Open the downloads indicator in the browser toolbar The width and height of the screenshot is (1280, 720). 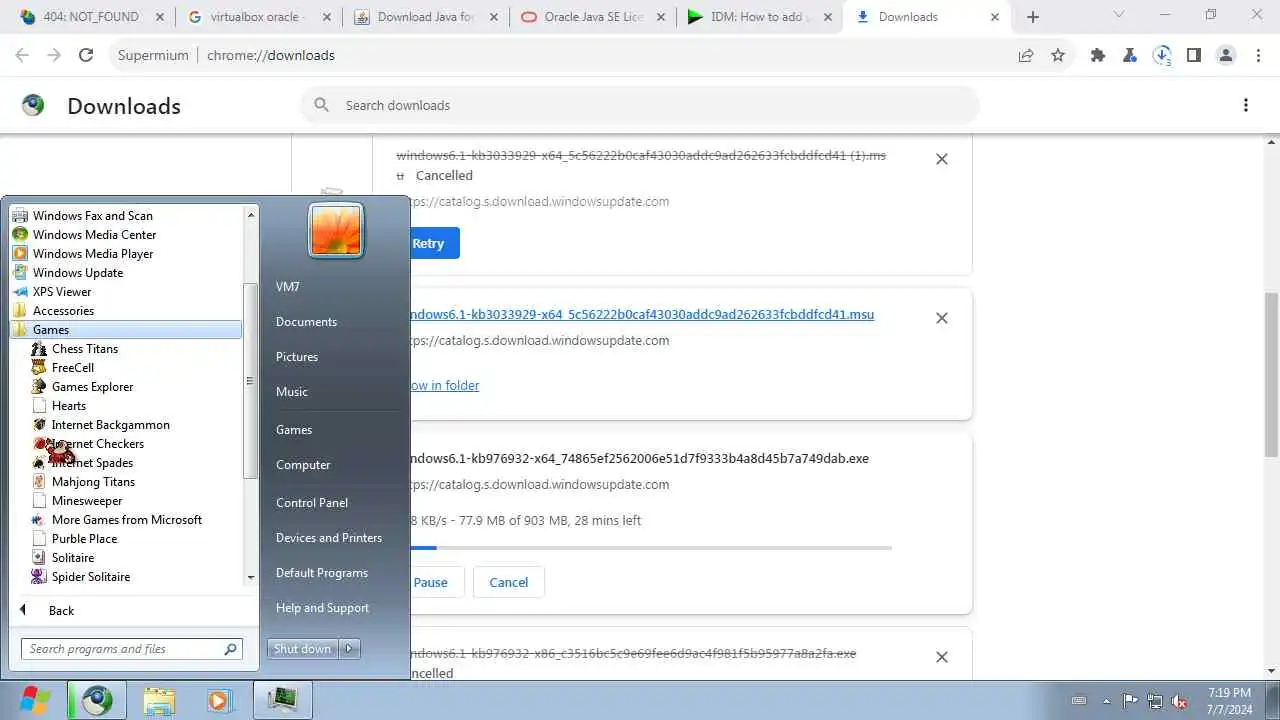[1162, 55]
